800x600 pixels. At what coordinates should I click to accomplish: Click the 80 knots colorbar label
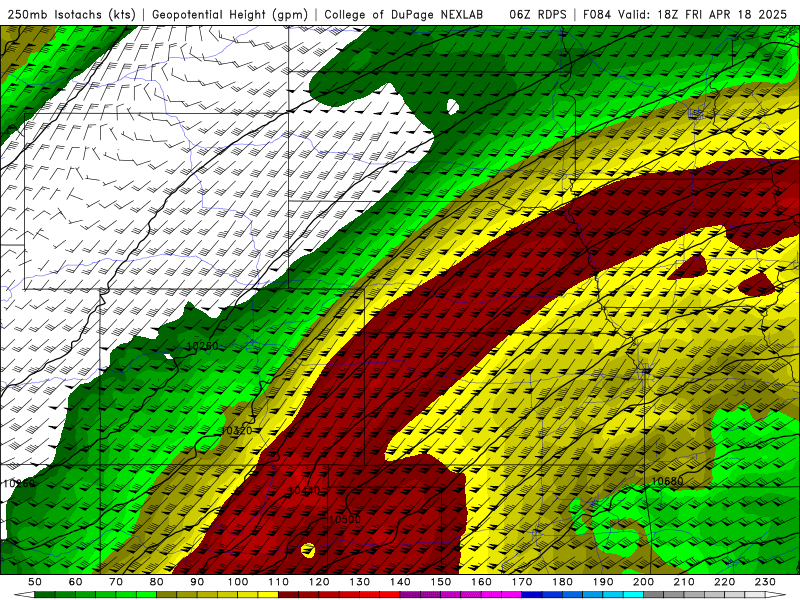157,582
